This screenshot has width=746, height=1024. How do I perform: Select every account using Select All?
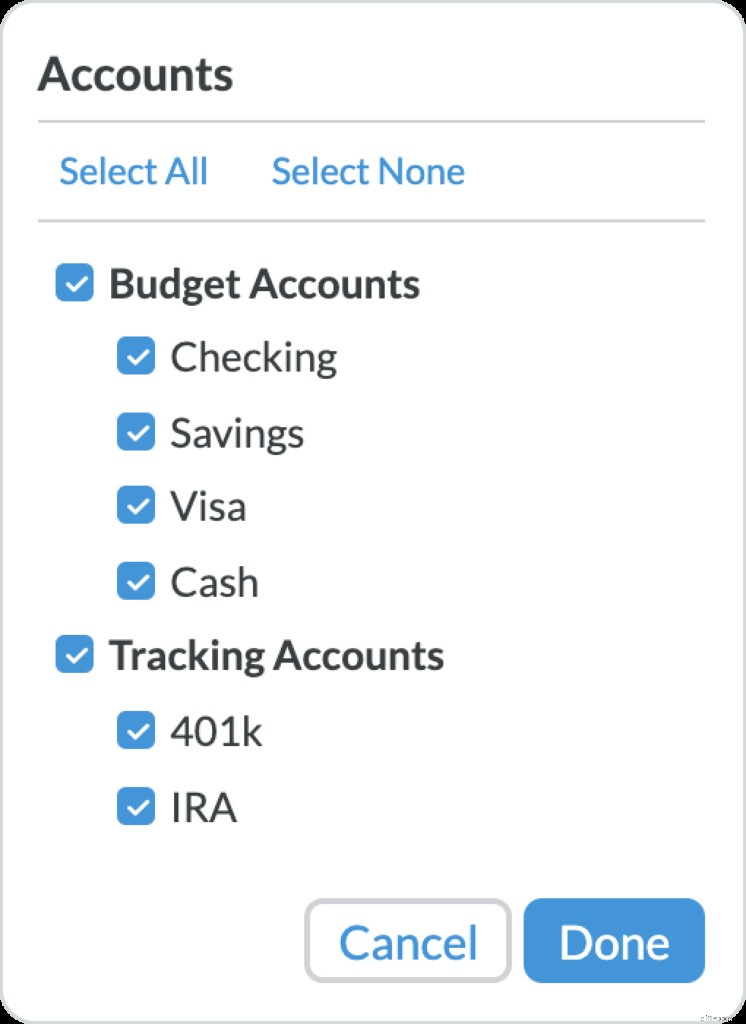[134, 171]
